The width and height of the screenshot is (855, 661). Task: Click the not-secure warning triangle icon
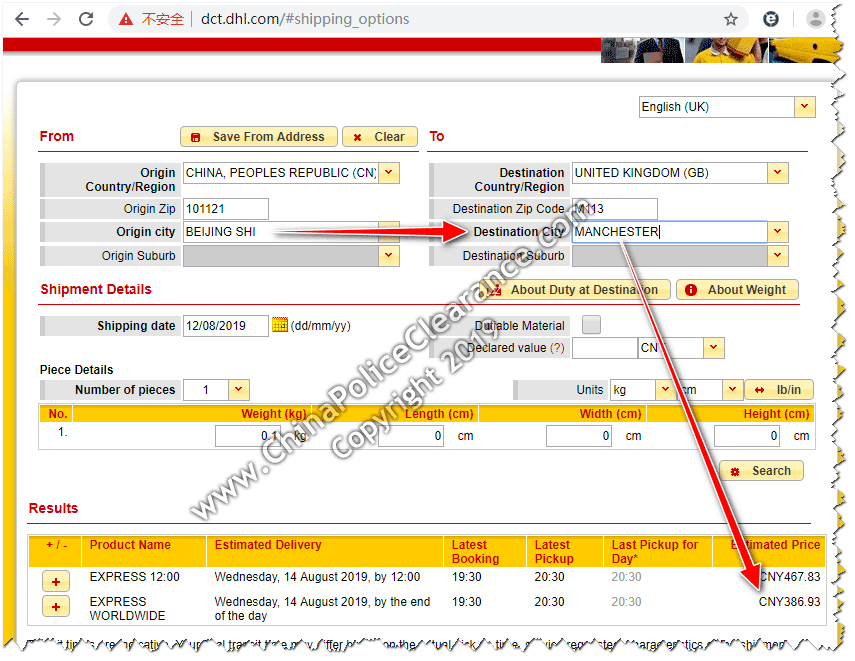coord(126,19)
